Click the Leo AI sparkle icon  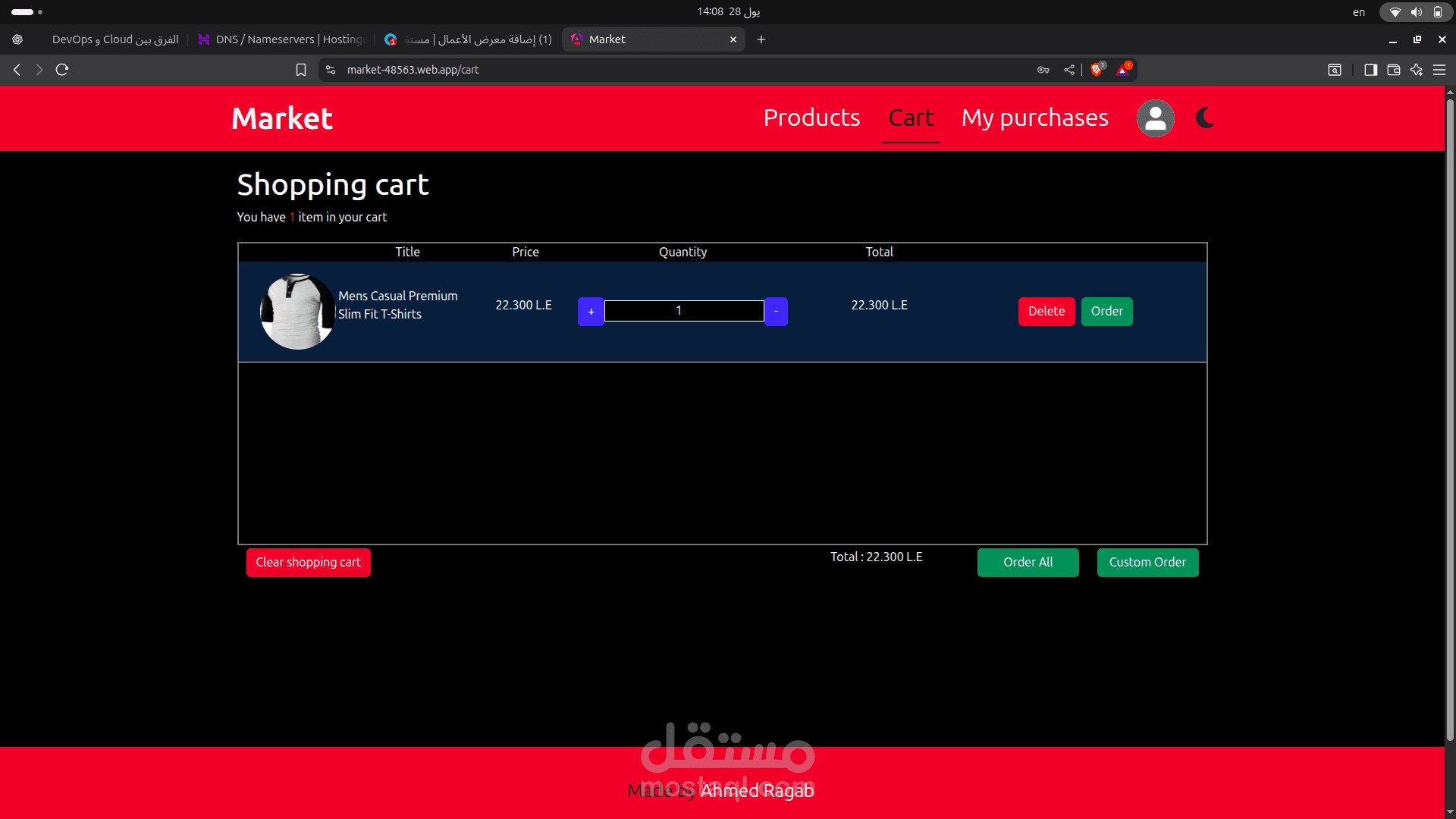1417,70
